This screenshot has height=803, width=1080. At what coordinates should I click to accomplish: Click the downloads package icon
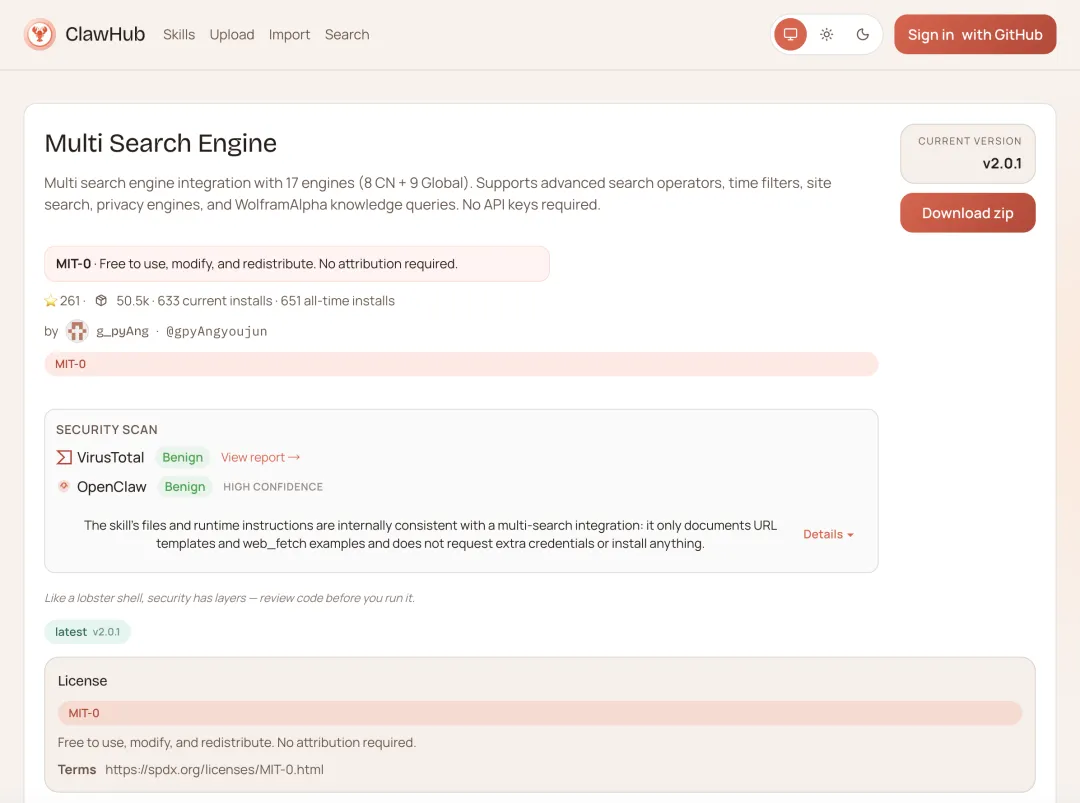tap(101, 301)
